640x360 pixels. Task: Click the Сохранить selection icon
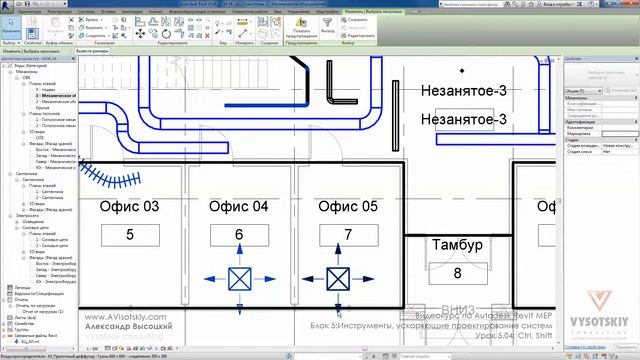tap(355, 20)
